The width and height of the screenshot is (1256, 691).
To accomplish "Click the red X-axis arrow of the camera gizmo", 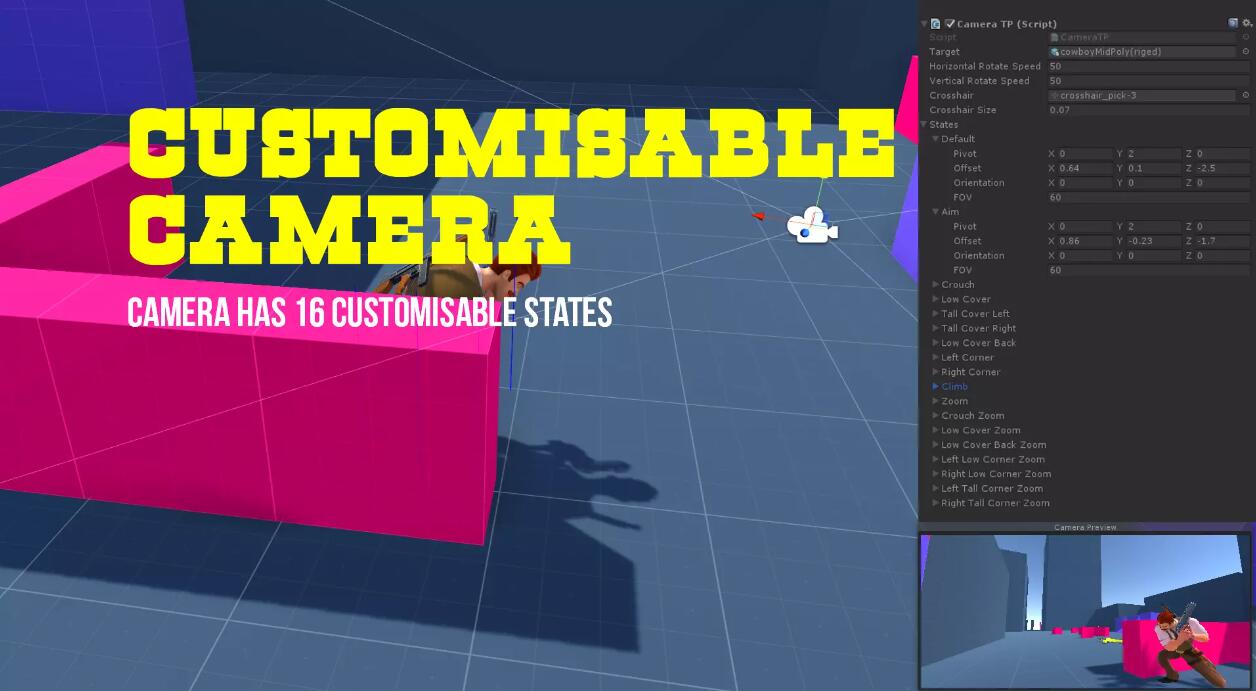I will [x=759, y=215].
